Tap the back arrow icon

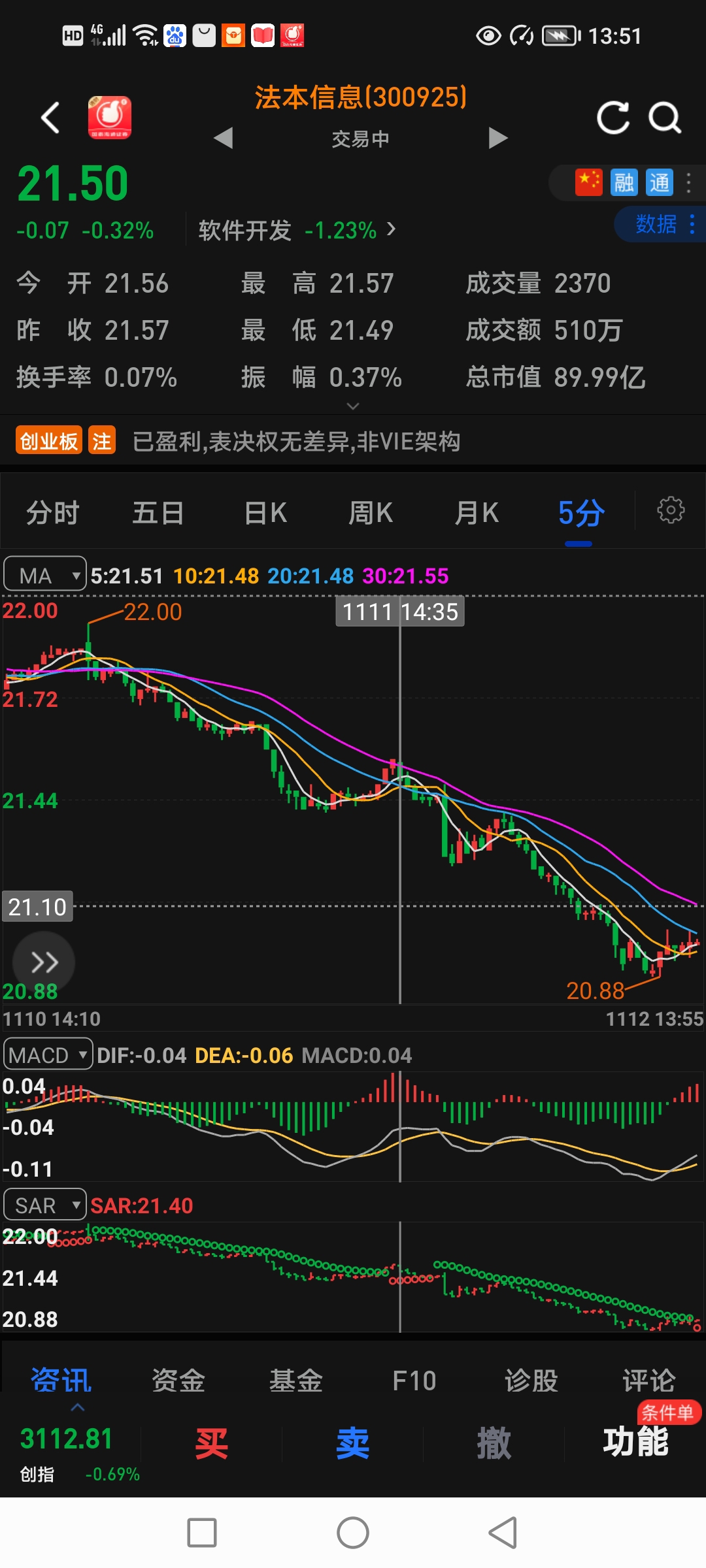click(x=51, y=118)
